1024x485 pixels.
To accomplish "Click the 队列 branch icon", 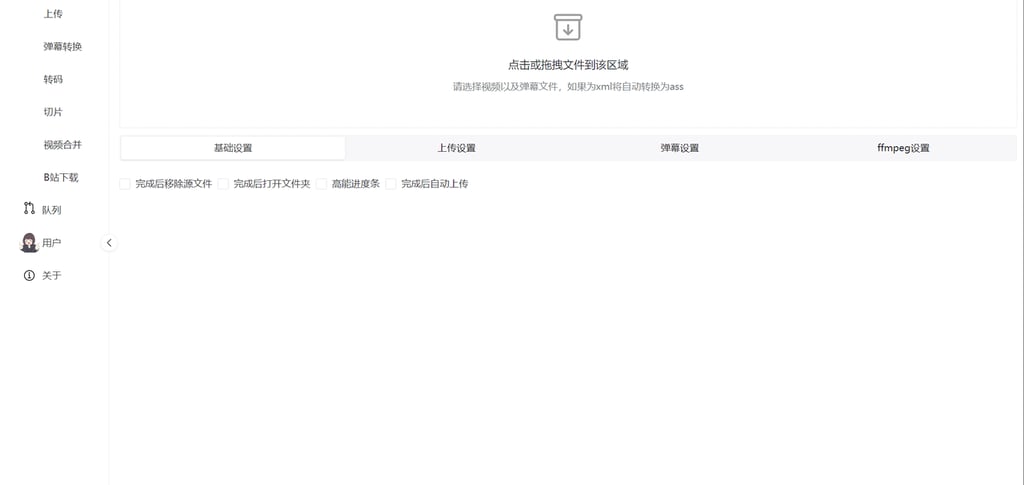I will [29, 208].
